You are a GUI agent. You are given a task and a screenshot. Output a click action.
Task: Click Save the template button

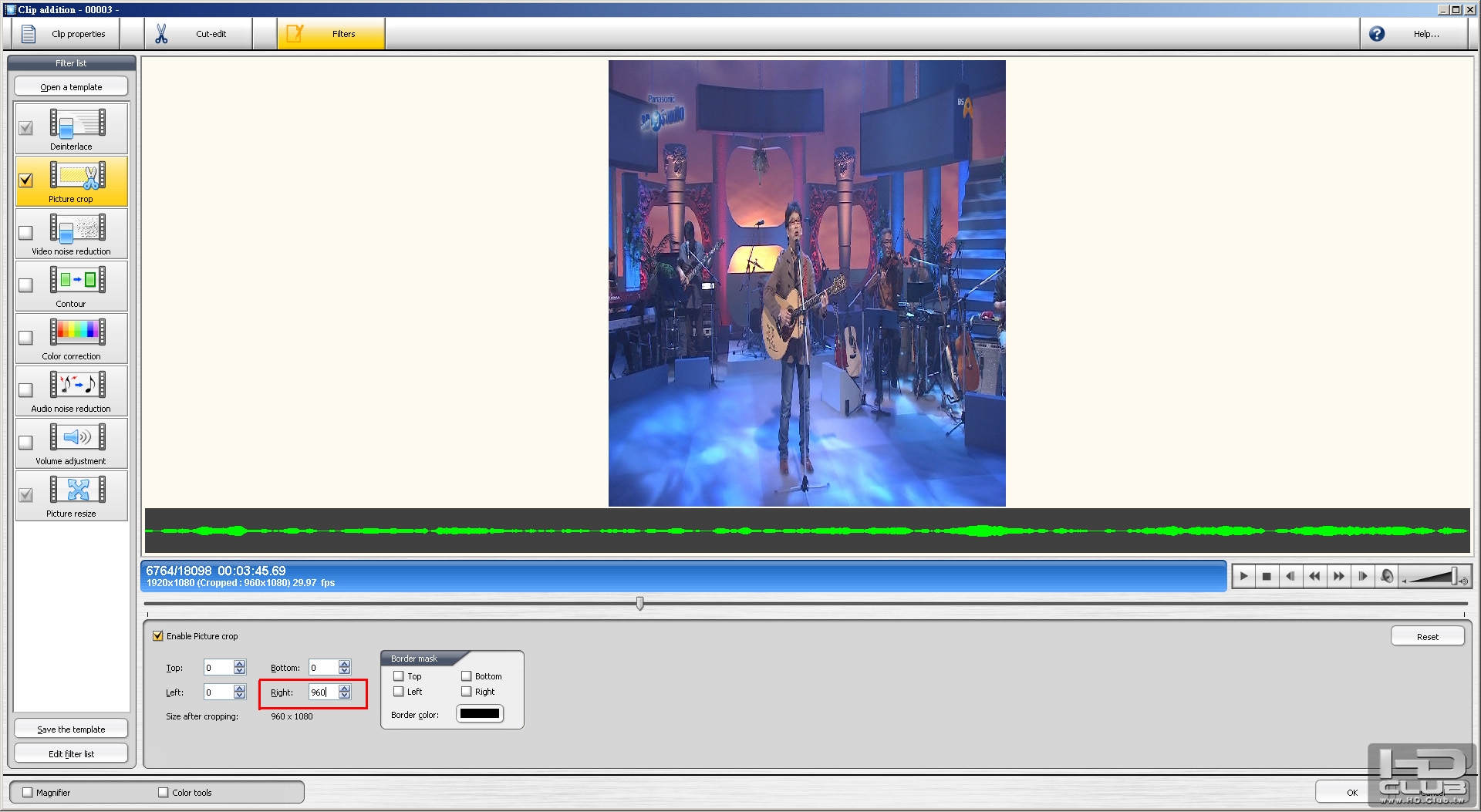71,729
